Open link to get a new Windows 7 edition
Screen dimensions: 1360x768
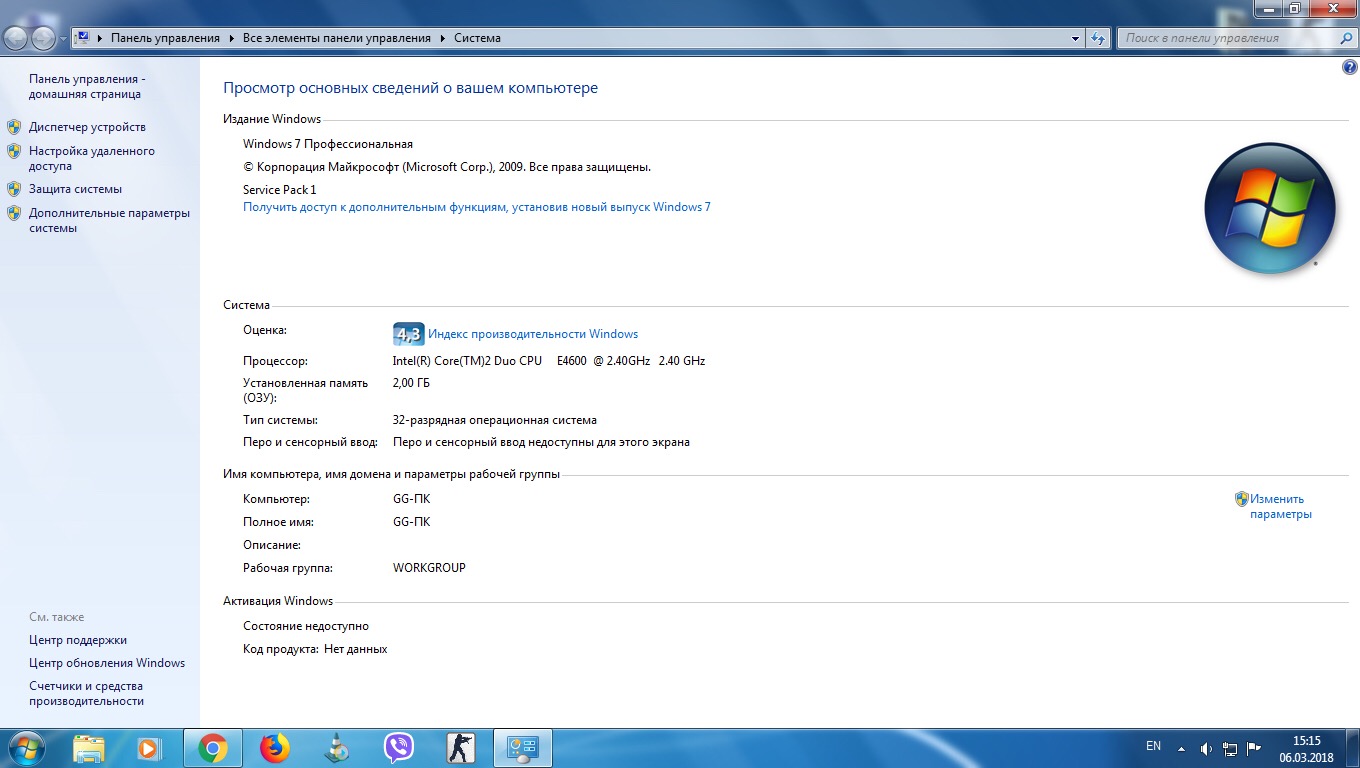(x=477, y=207)
